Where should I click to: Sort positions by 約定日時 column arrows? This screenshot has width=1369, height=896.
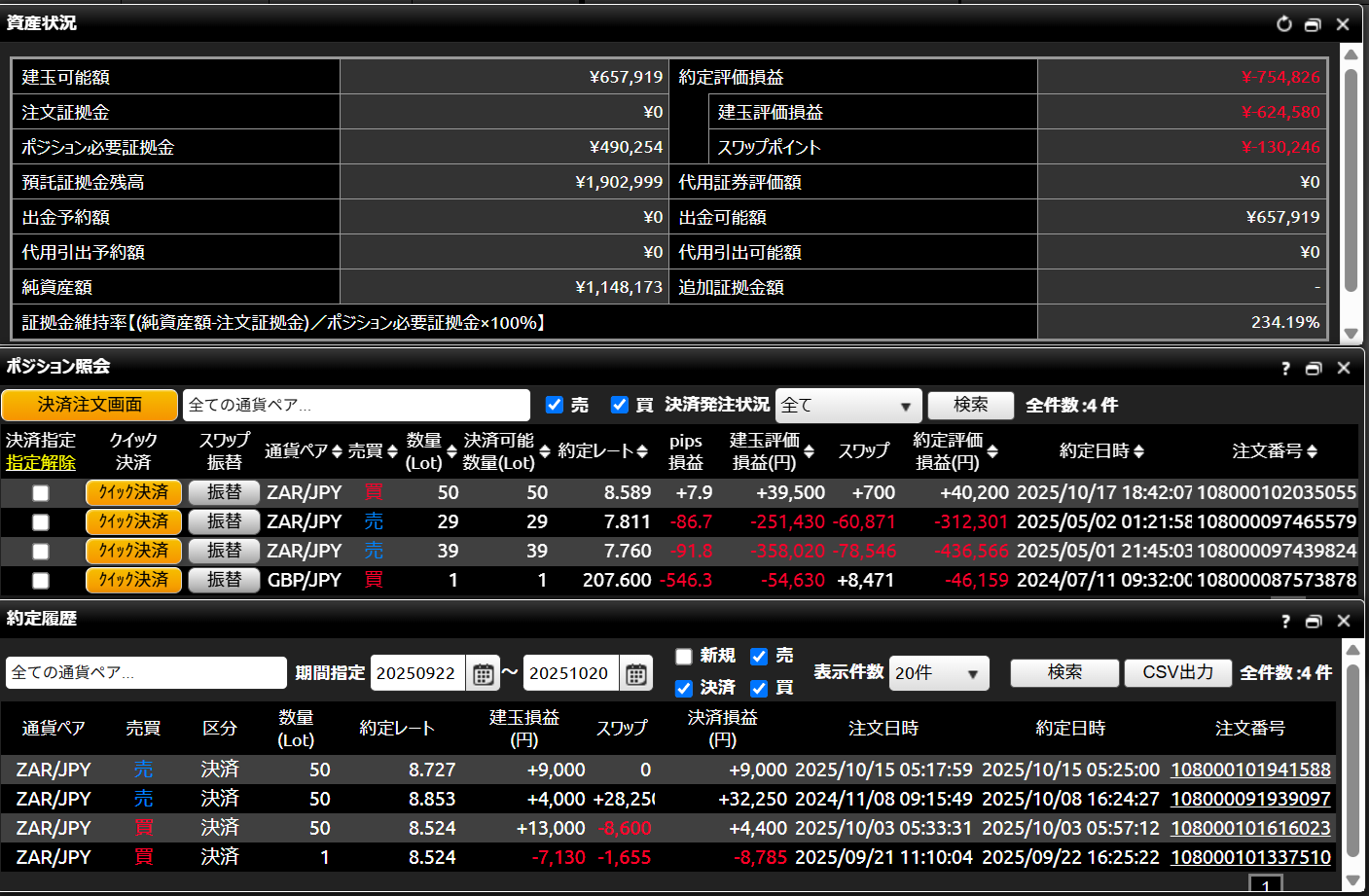1138,451
